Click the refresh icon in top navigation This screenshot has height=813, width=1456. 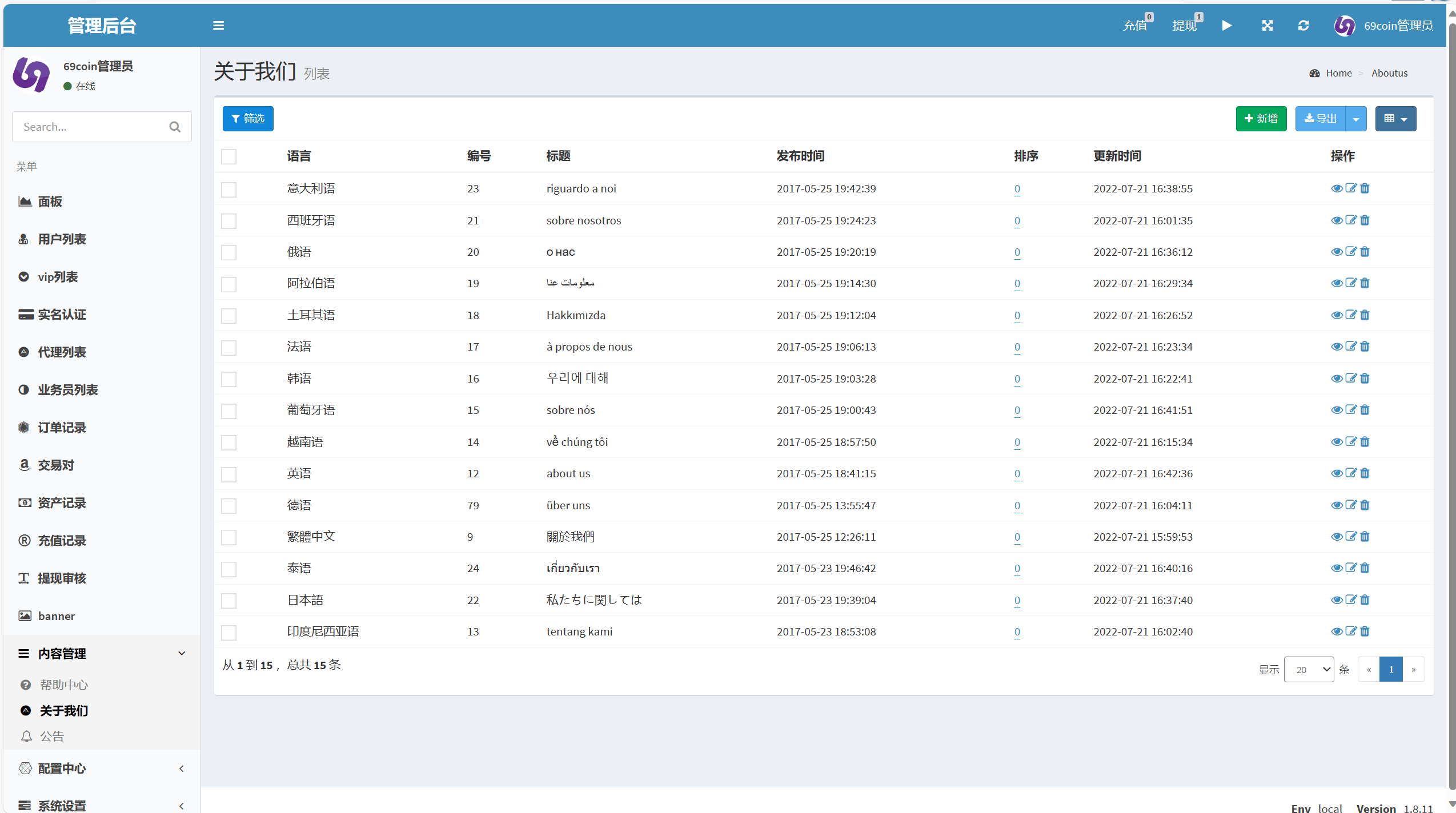point(1303,25)
